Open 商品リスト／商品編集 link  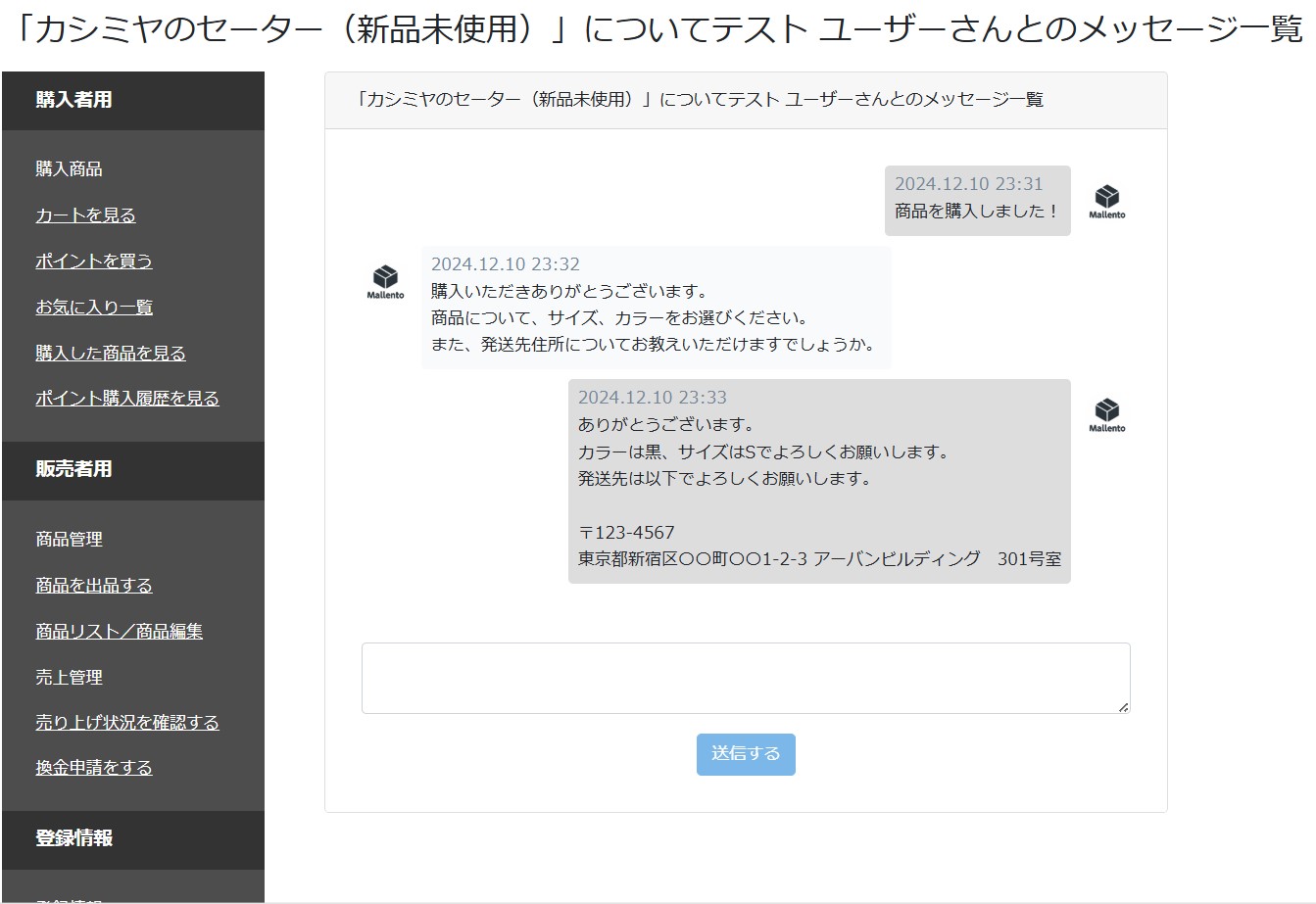pyautogui.click(x=120, y=632)
